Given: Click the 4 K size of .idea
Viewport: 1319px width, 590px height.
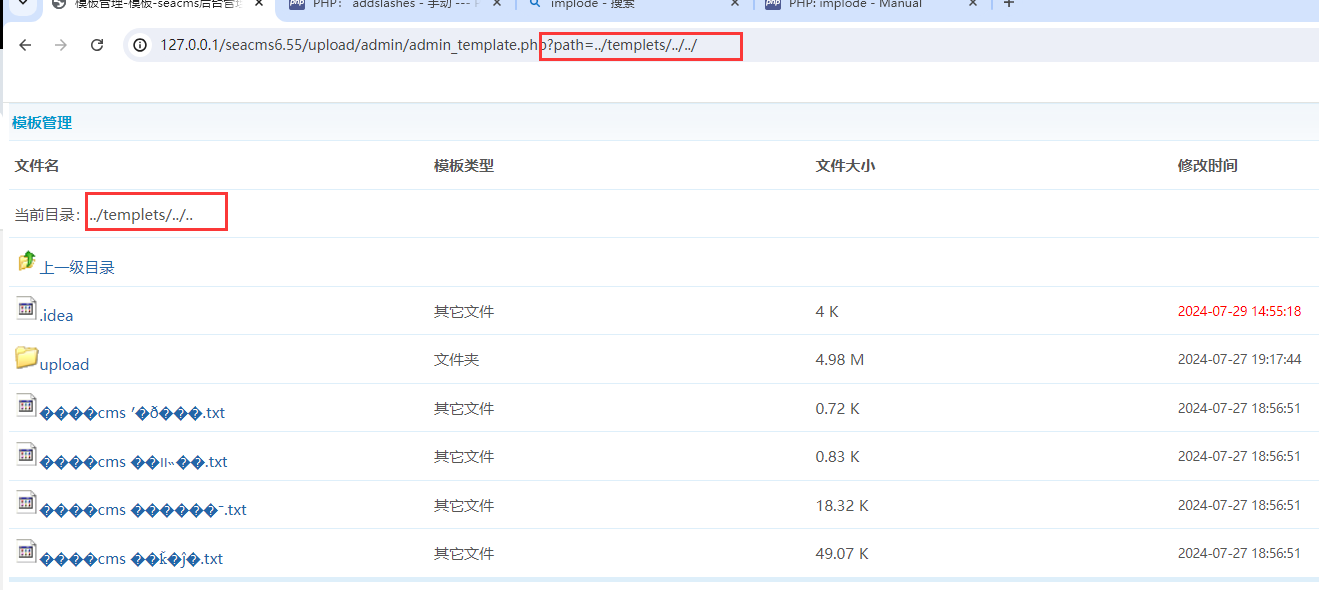Looking at the screenshot, I should click(827, 312).
